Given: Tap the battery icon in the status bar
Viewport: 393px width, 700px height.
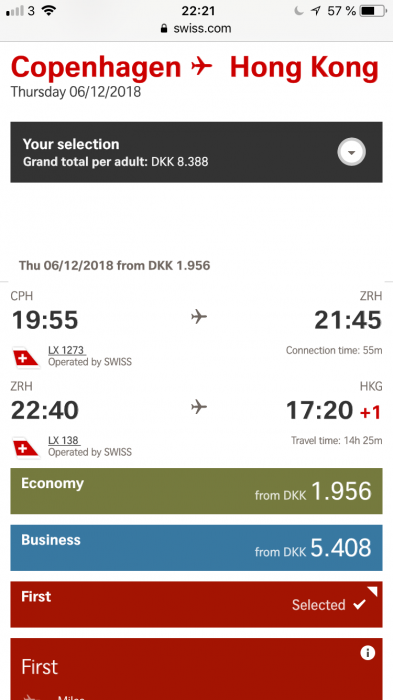Looking at the screenshot, I should tap(373, 11).
